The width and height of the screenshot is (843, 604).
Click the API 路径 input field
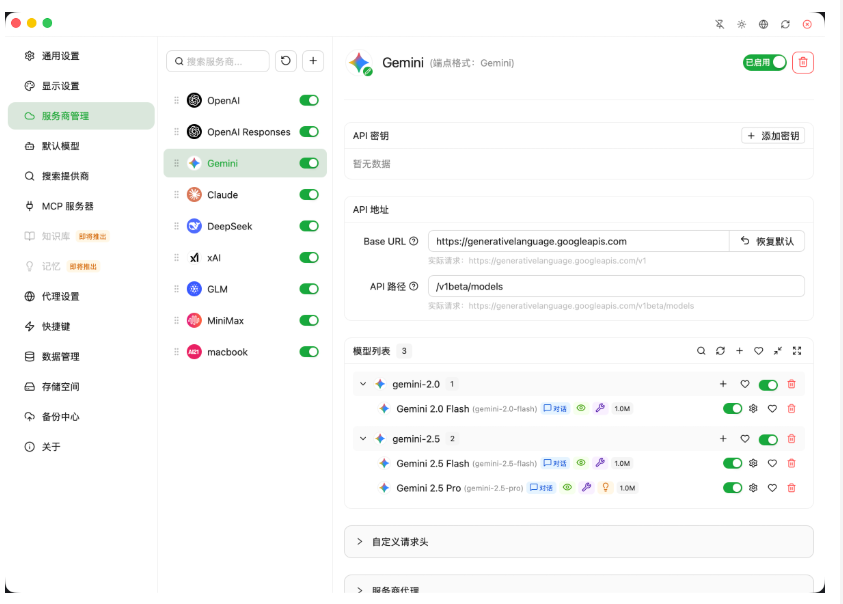616,286
